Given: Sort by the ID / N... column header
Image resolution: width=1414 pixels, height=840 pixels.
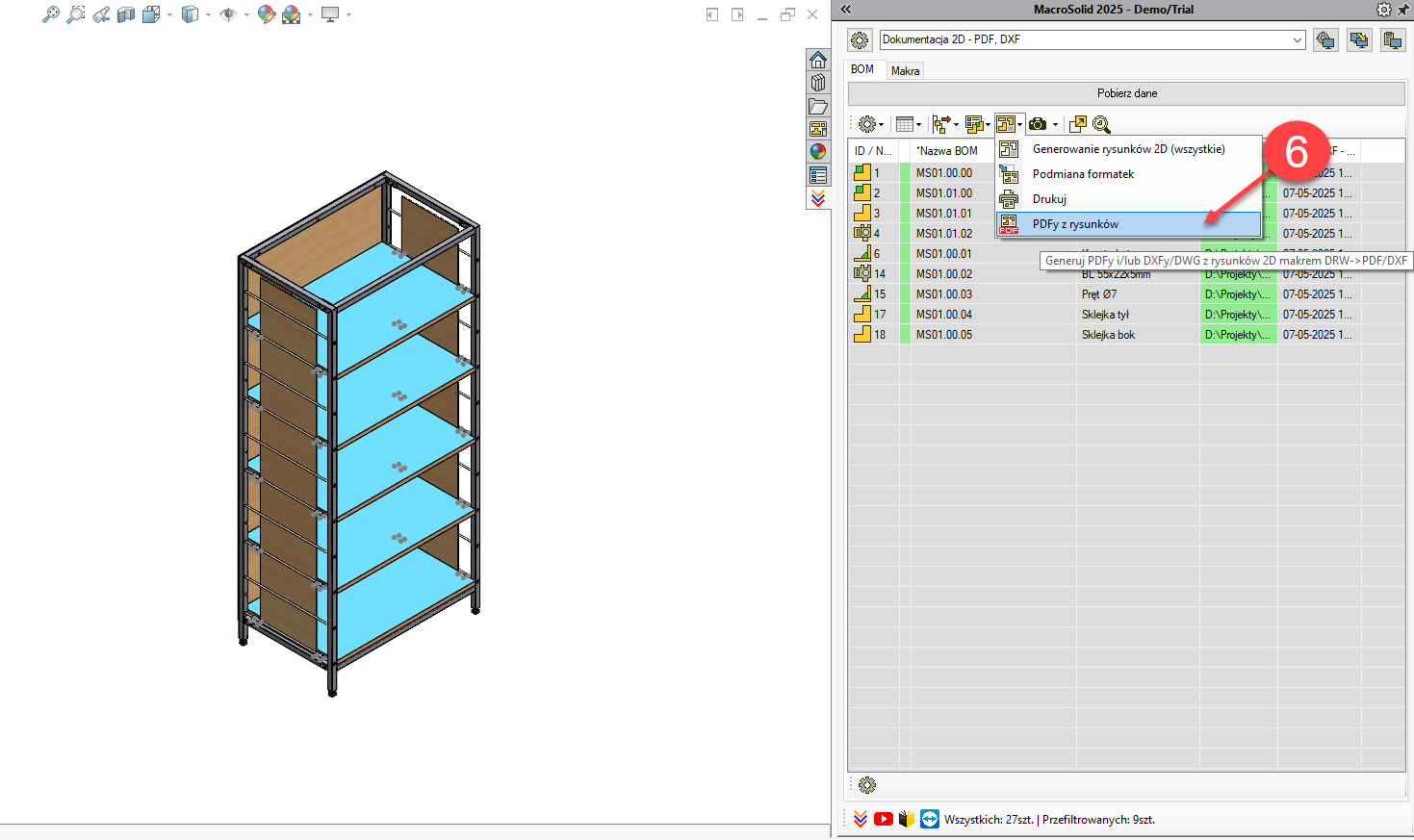Looking at the screenshot, I should [873, 151].
